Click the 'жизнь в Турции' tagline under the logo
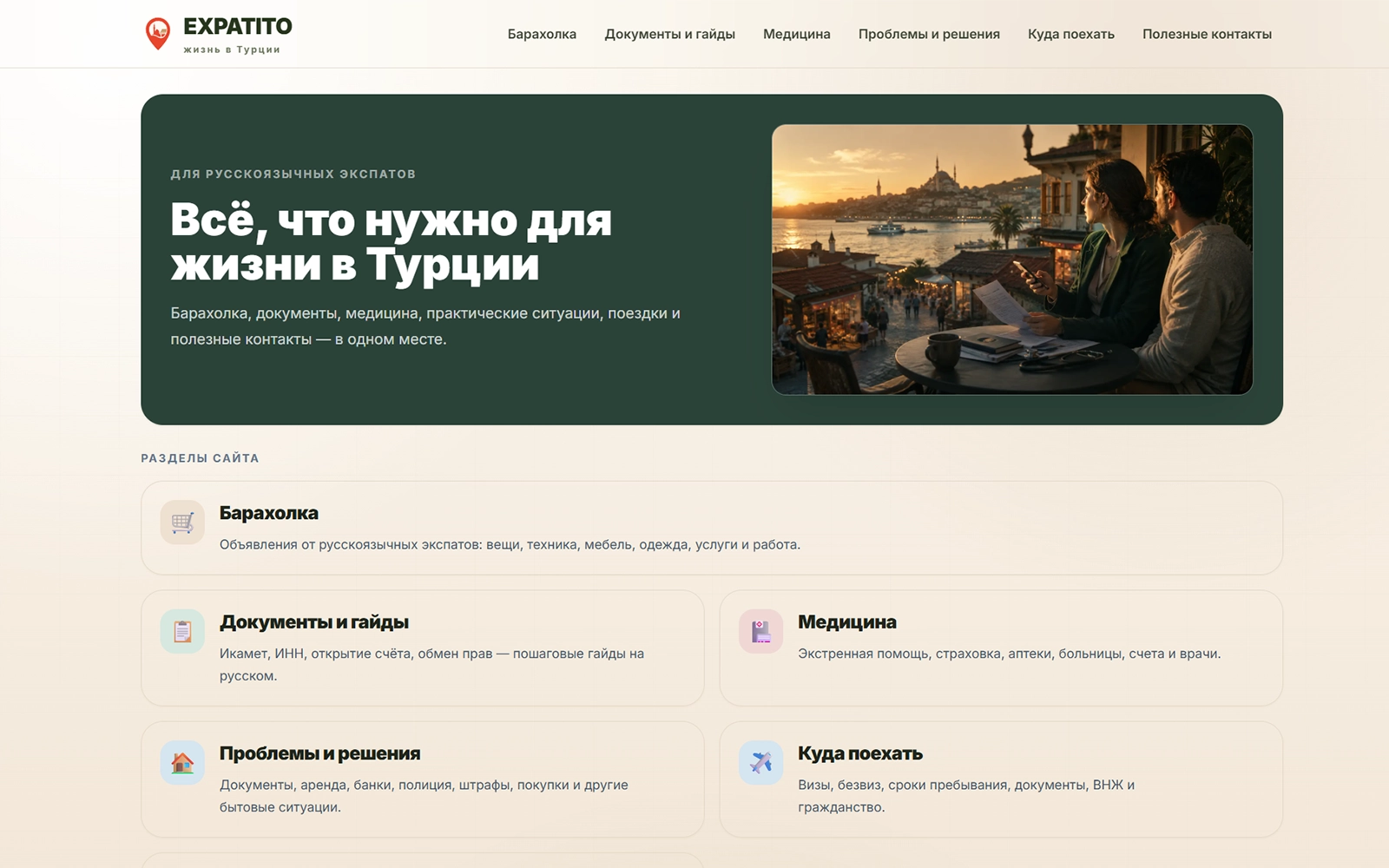 click(x=232, y=49)
